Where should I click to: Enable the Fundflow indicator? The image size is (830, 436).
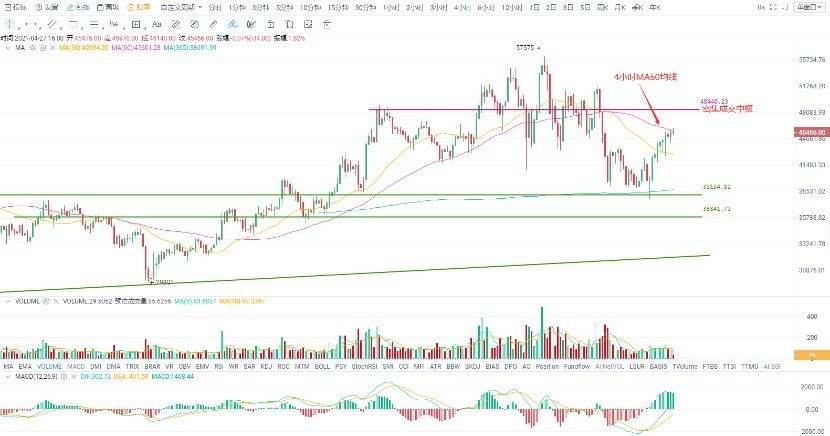[576, 366]
